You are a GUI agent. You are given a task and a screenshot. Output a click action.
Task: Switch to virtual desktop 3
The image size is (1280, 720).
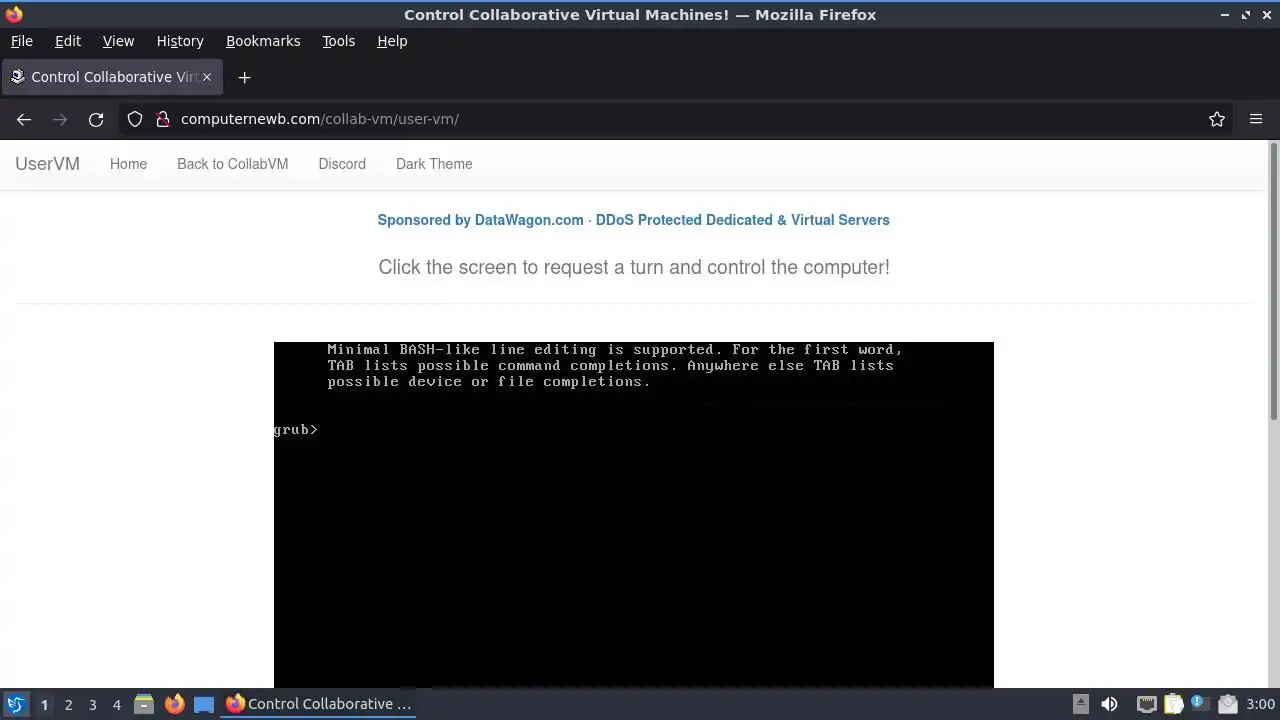[x=92, y=704]
